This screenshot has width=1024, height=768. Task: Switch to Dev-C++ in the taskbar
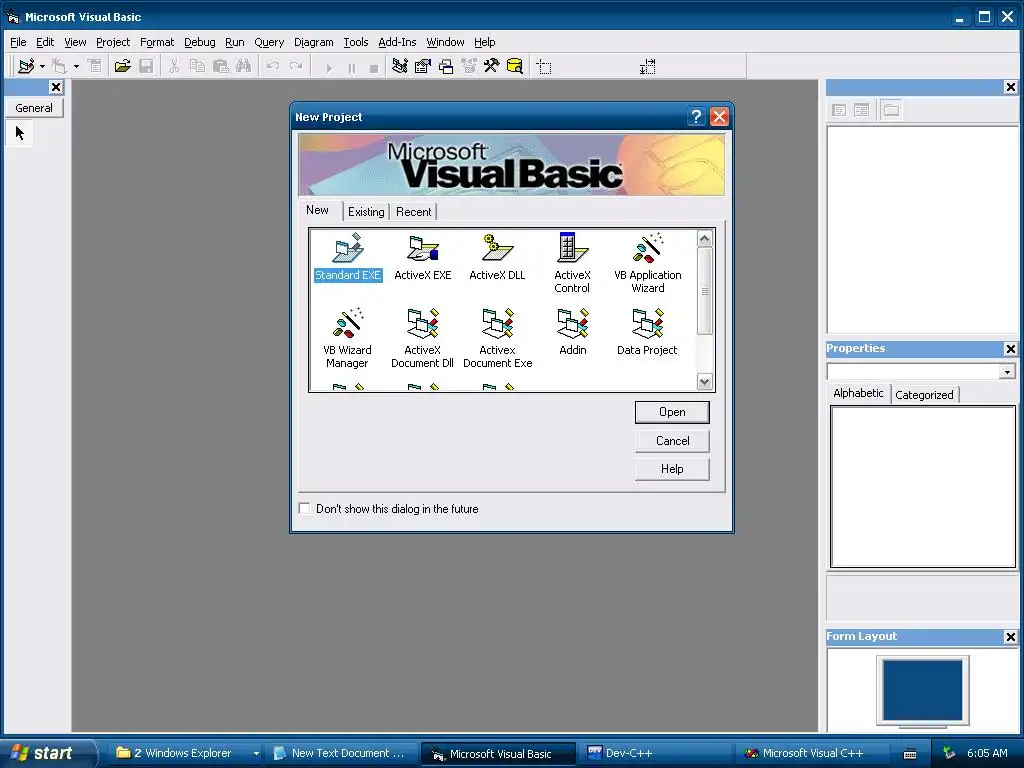(654, 753)
